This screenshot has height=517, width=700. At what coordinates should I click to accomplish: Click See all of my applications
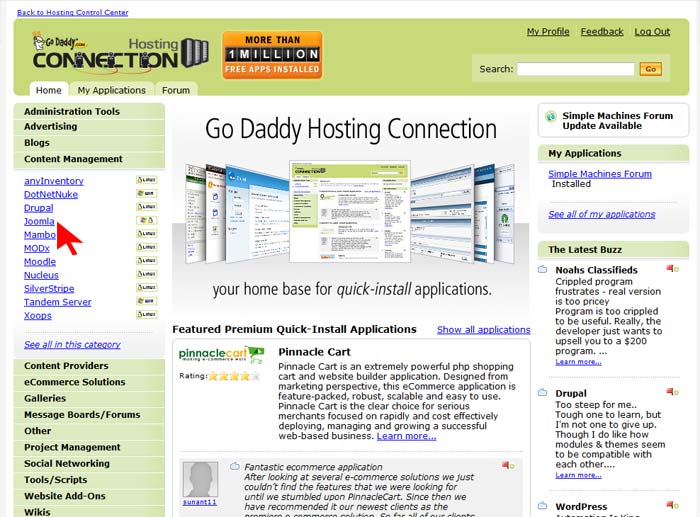602,214
